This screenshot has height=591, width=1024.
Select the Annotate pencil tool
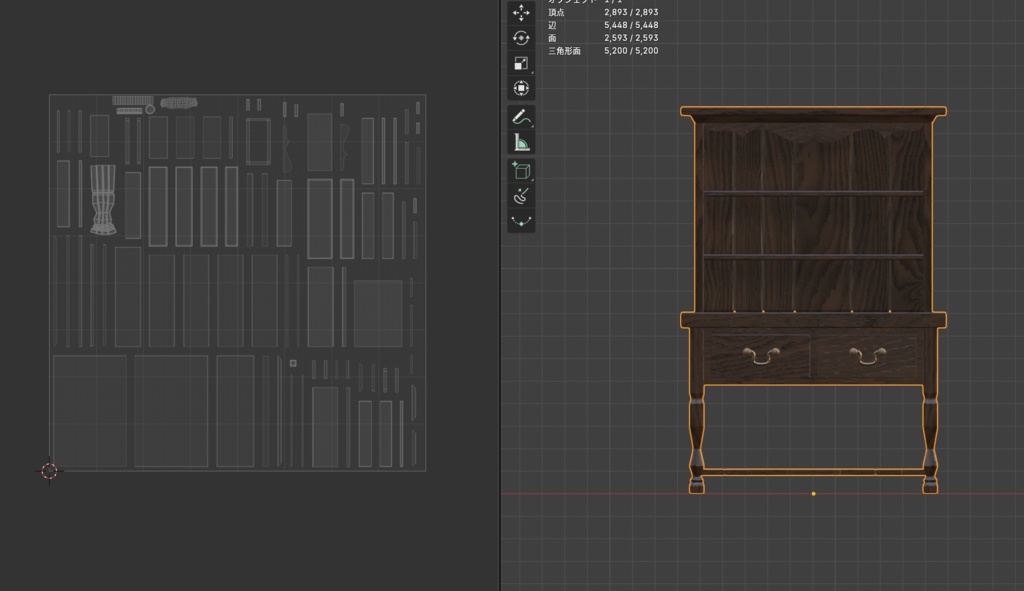pos(521,117)
